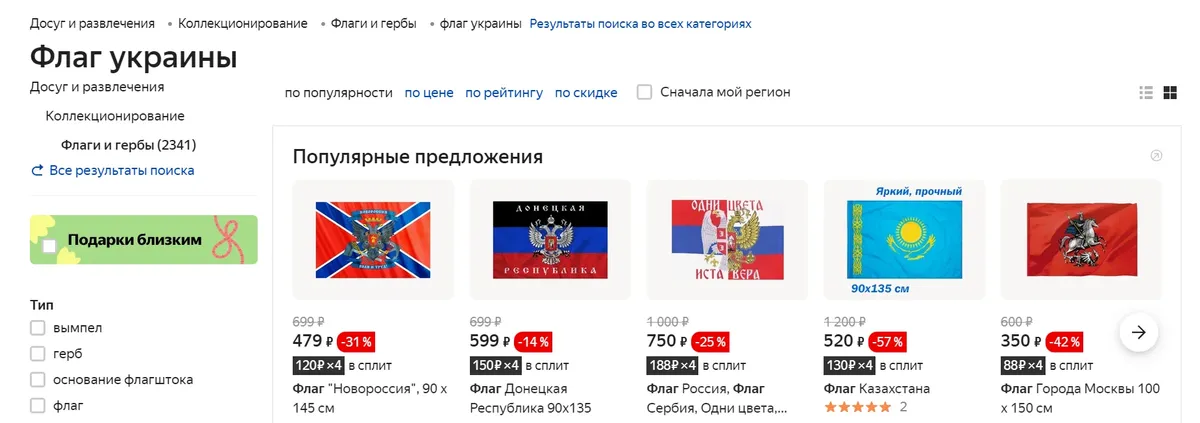This screenshot has height=423, width=1200.
Task: Sort results по скидке
Action: click(x=586, y=93)
